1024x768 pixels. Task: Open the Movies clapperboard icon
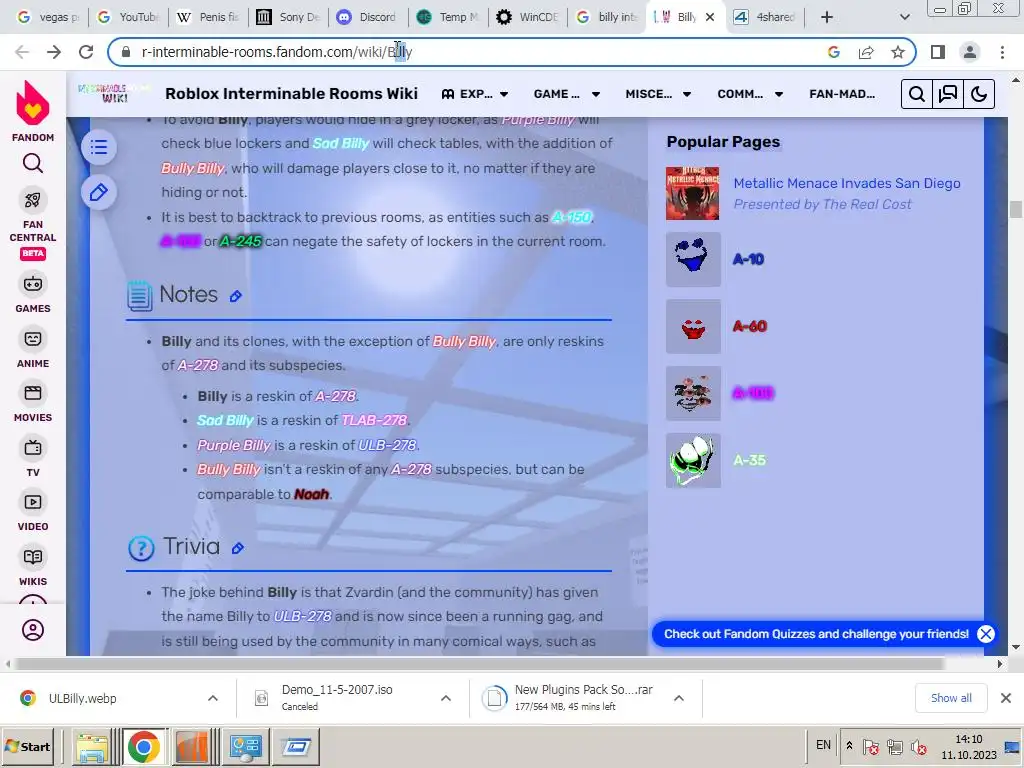click(33, 393)
